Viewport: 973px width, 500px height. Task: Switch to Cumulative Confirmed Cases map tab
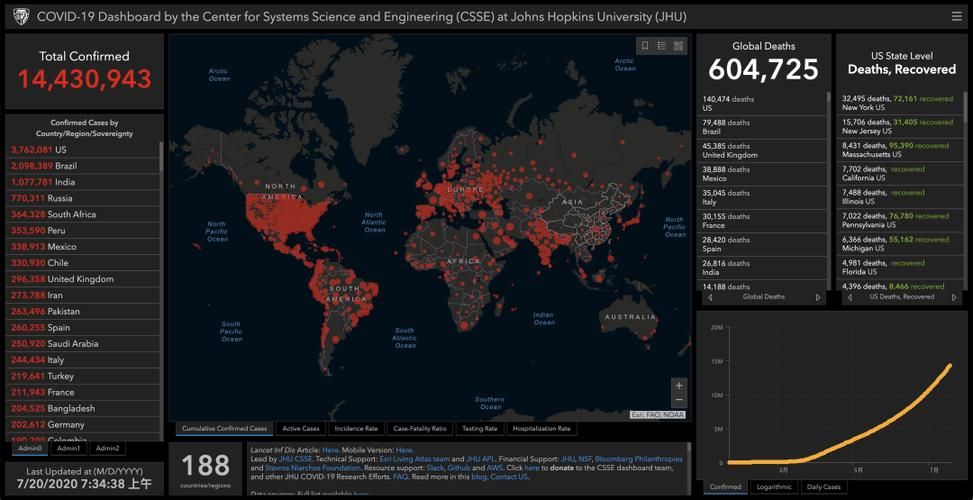(x=224, y=429)
